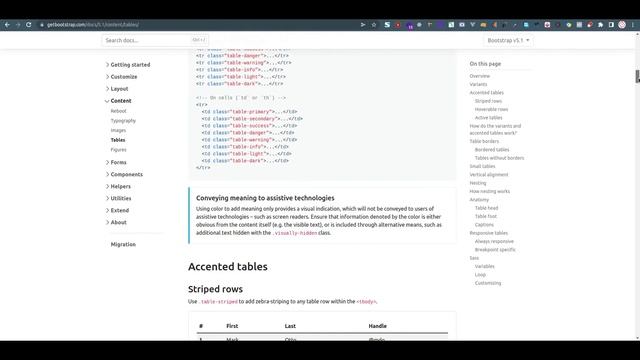Image resolution: width=640 pixels, height=360 pixels.
Task: Jump to Accented tables in the page outline
Action: click(487, 93)
